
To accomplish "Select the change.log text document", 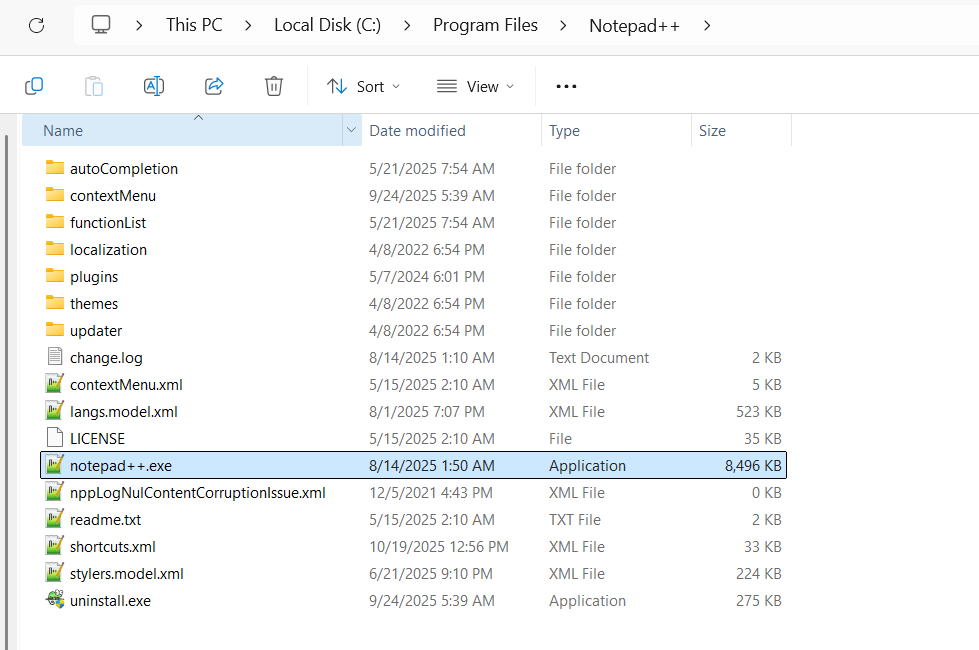I will point(106,357).
